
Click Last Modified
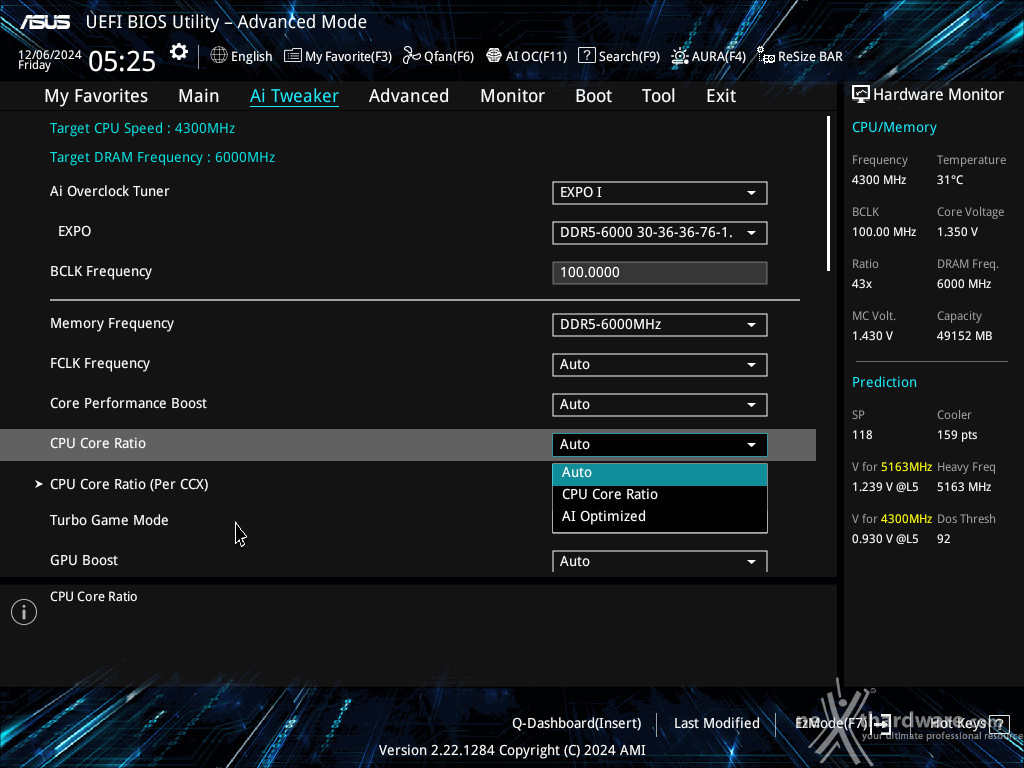(x=716, y=723)
